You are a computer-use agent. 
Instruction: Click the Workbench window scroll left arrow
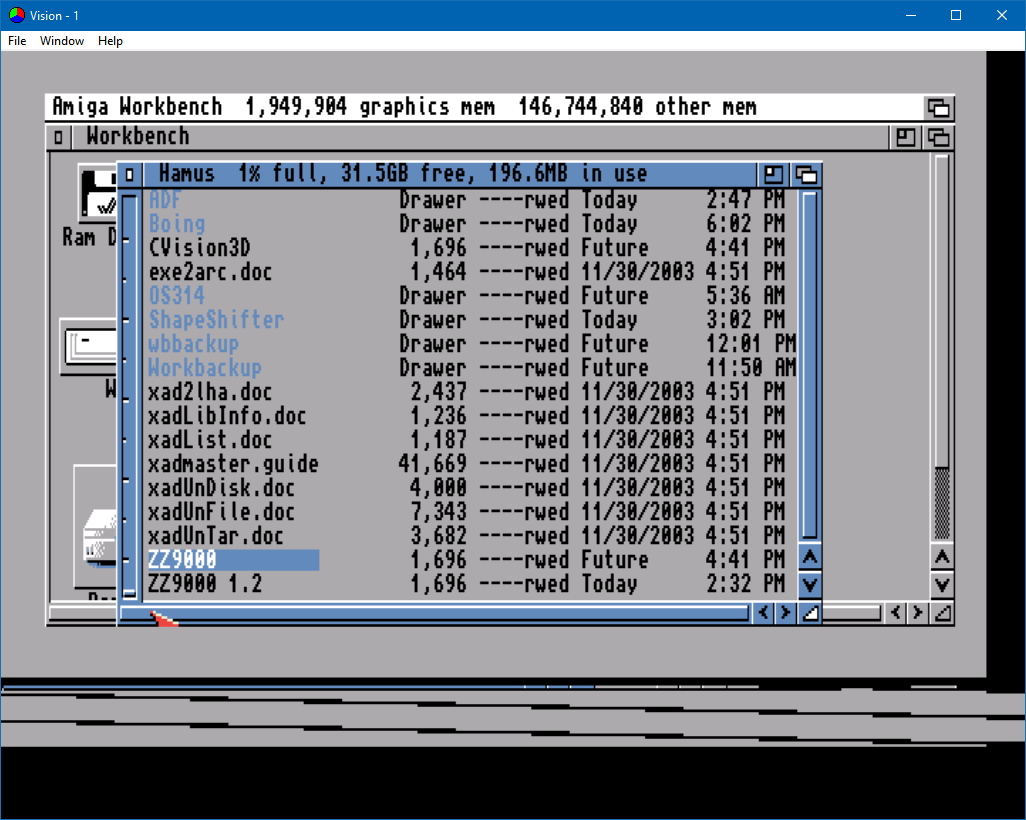pos(895,613)
